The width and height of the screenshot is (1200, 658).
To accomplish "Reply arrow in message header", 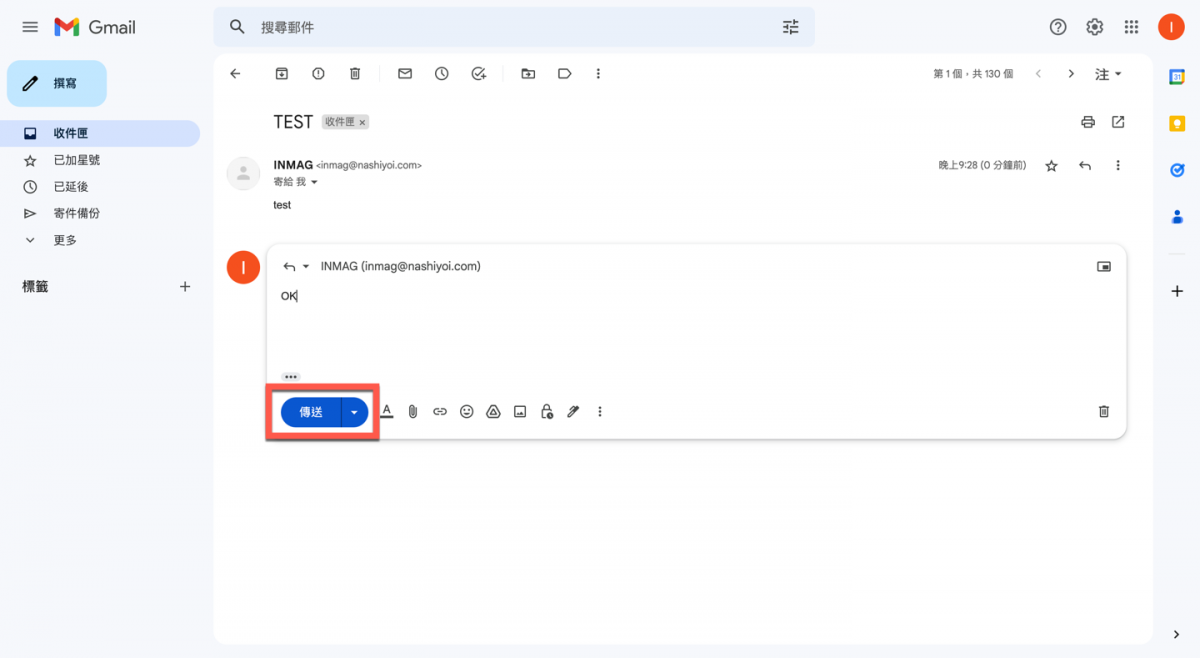I will click(1085, 166).
